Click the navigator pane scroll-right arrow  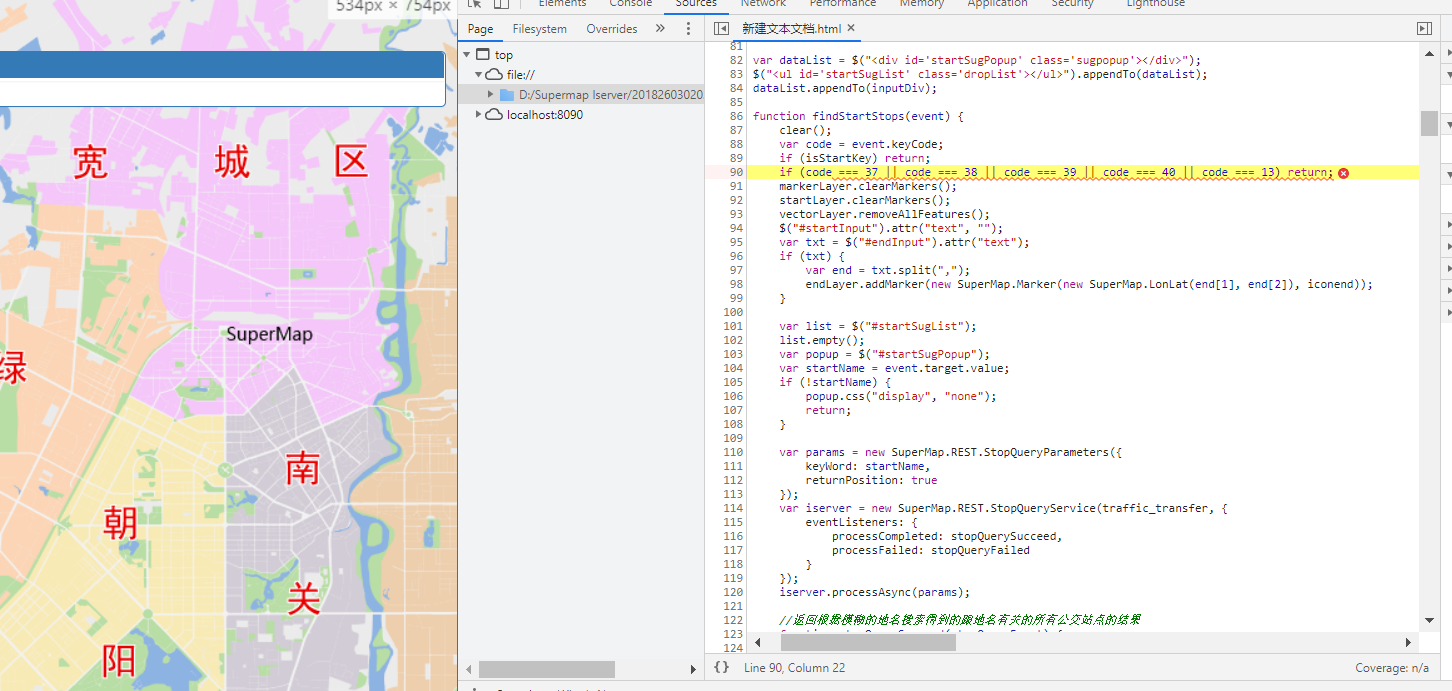[693, 669]
